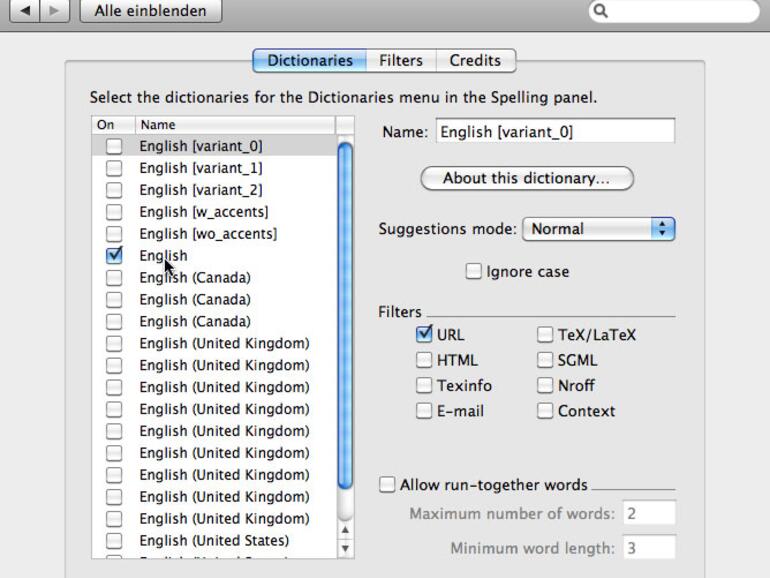Enable the English [w_accents] dictionary checkbox
770x578 pixels.
[114, 212]
